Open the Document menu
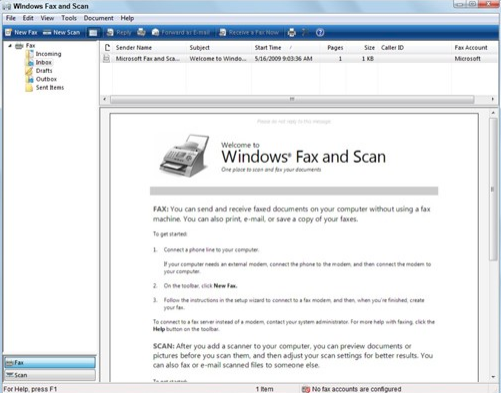The image size is (501, 393). pyautogui.click(x=98, y=18)
